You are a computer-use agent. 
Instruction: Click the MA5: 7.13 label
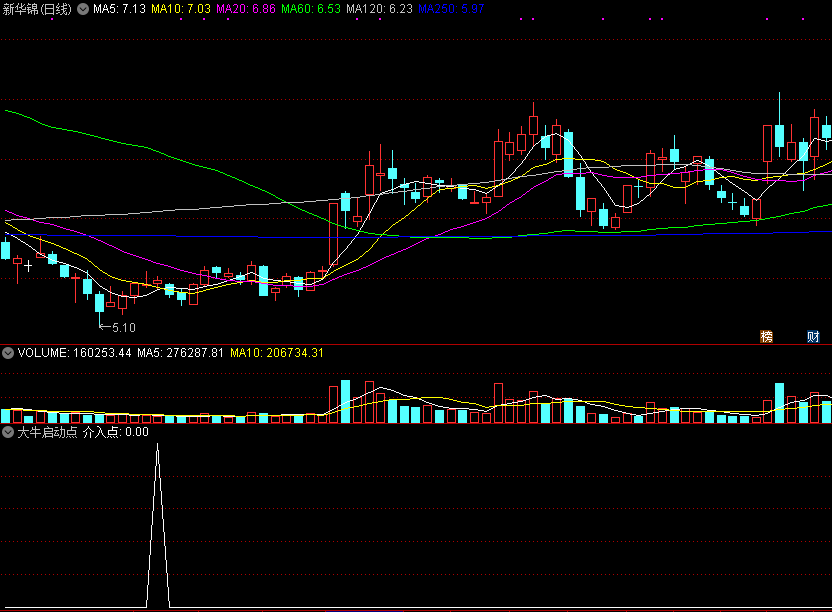coord(119,9)
